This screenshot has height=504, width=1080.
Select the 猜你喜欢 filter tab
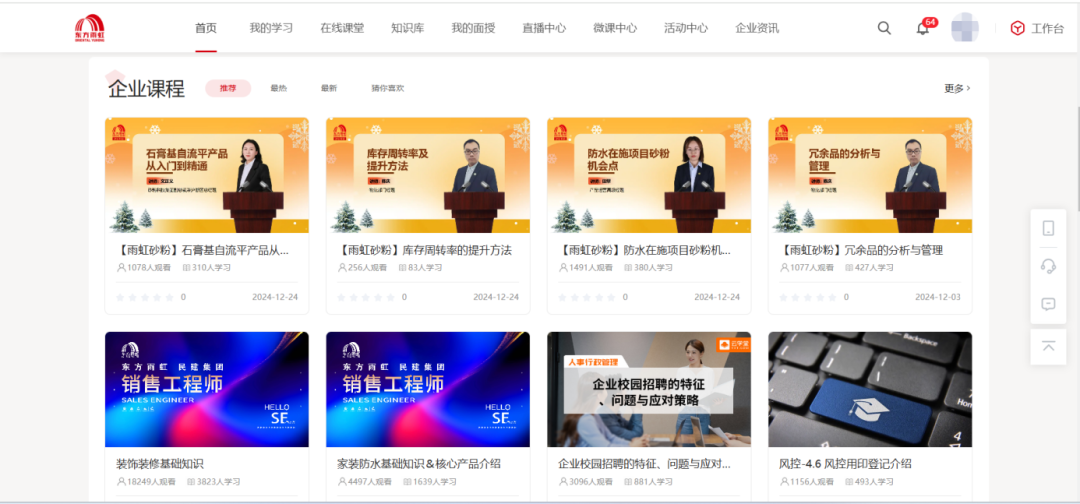coord(388,88)
